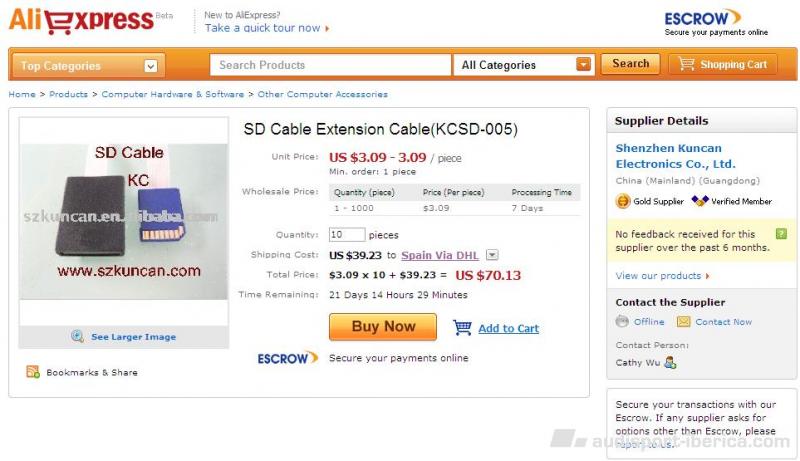The width and height of the screenshot is (800, 461).
Task: Click the Cathy Wu contact person icon
Action: [x=670, y=363]
